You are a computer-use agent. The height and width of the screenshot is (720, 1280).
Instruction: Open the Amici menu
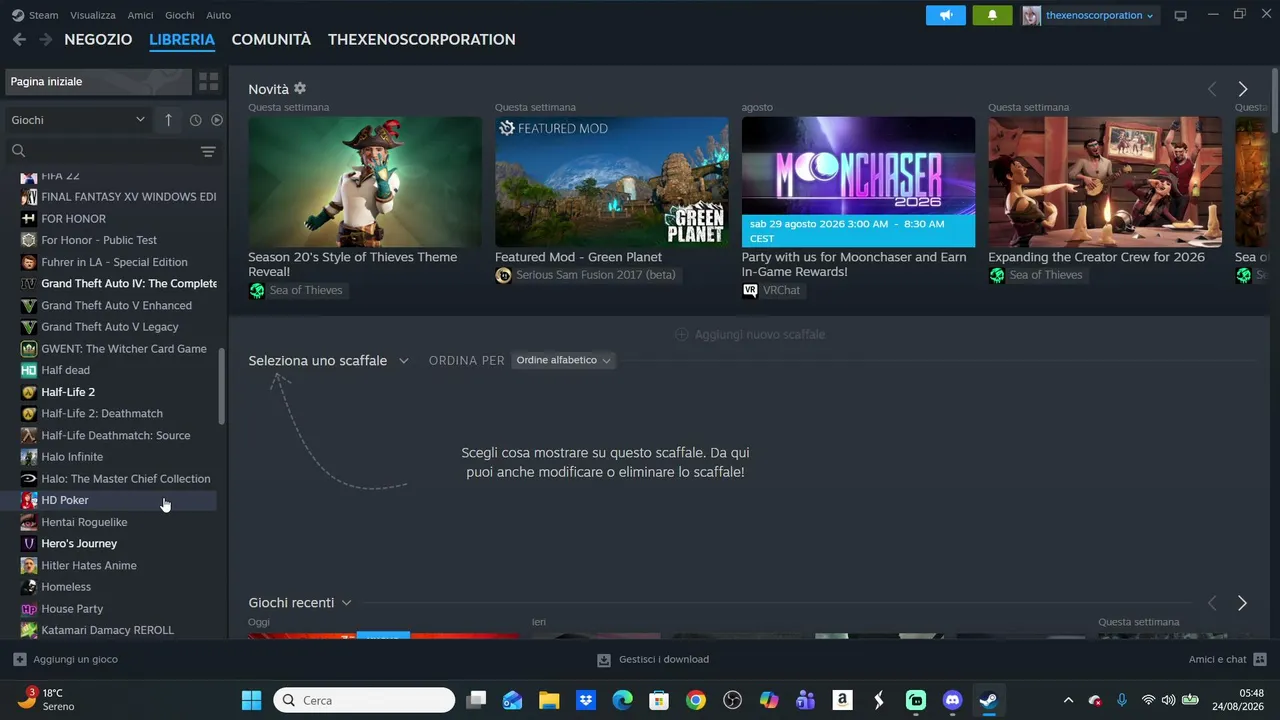point(140,15)
